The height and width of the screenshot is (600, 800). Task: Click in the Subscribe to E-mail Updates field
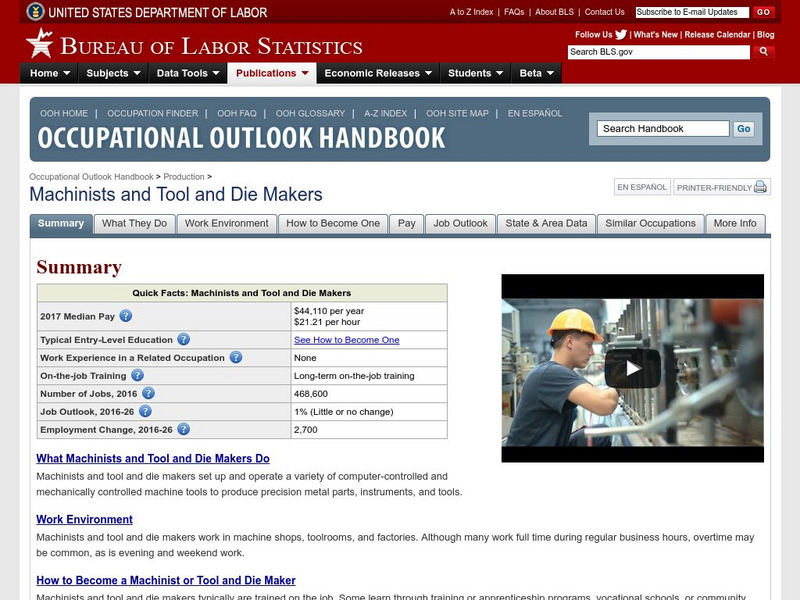pyautogui.click(x=692, y=12)
